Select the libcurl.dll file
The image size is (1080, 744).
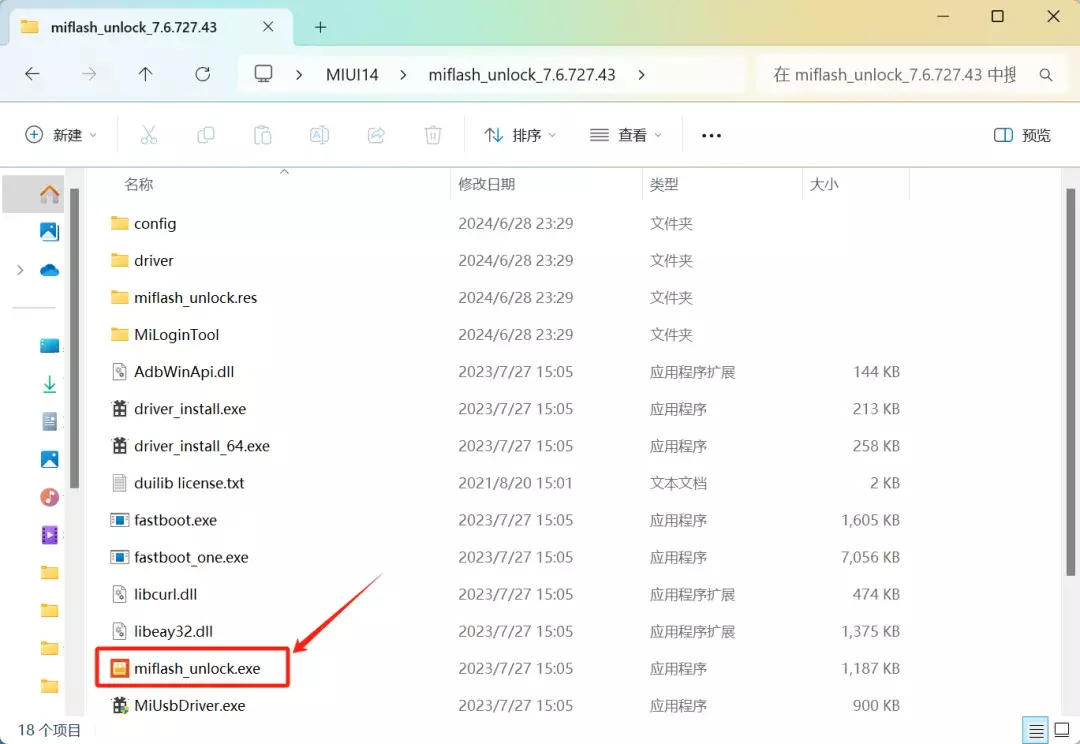165,595
